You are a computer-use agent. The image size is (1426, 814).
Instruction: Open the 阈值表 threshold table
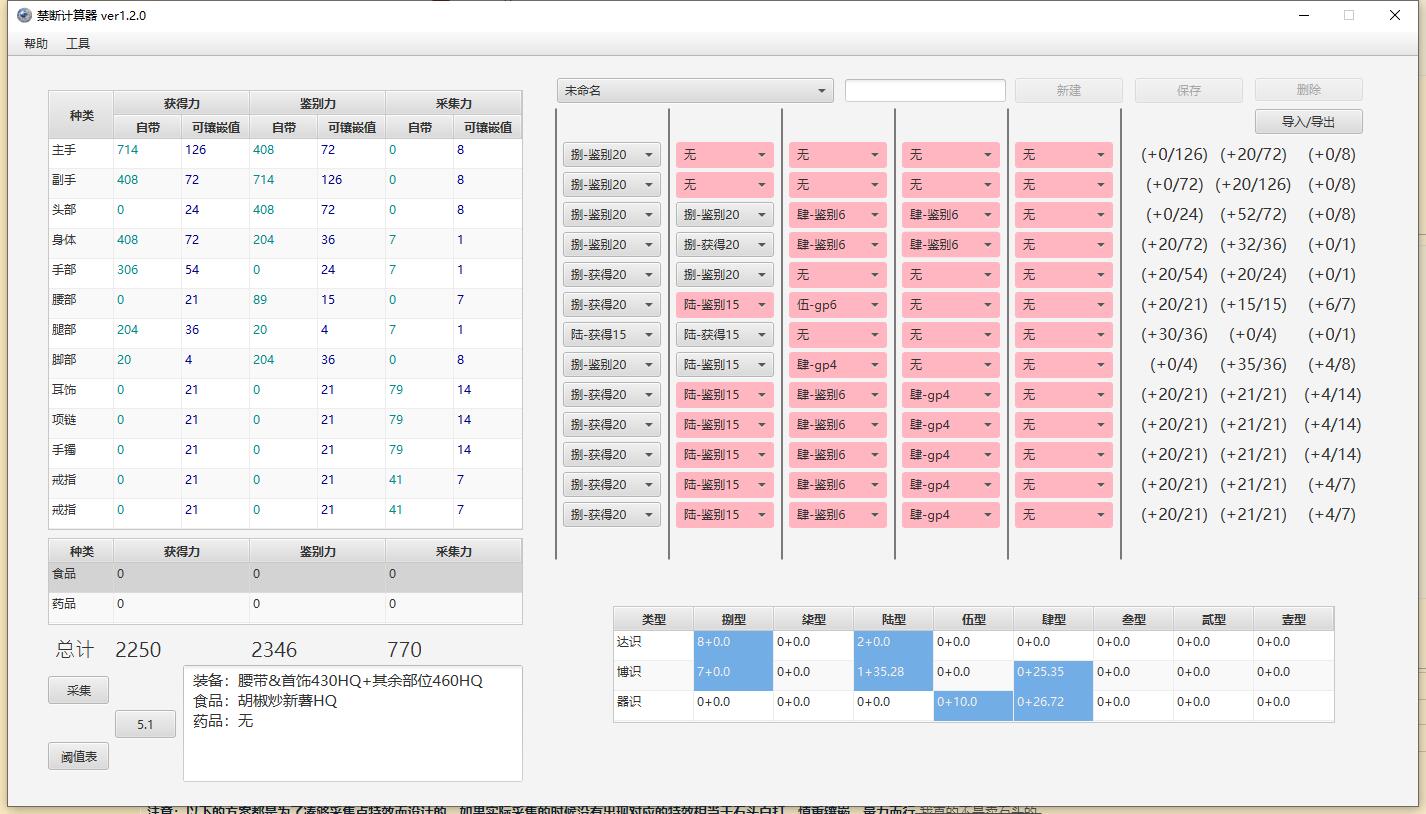(78, 756)
